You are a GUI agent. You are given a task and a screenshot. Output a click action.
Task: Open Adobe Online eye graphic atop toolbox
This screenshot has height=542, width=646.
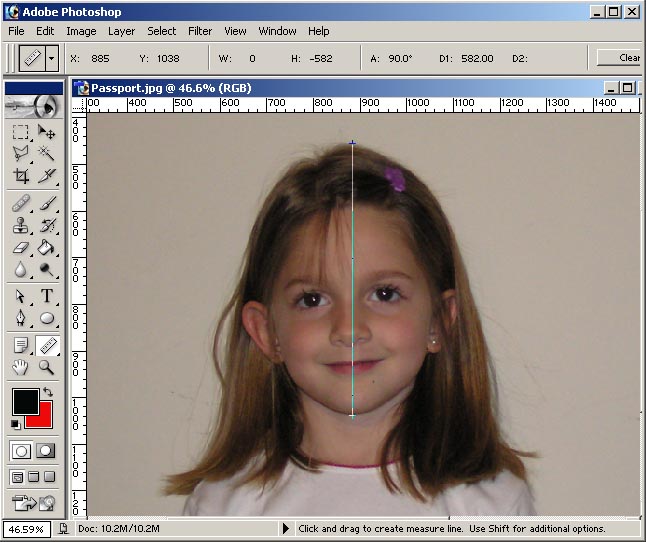[x=34, y=107]
